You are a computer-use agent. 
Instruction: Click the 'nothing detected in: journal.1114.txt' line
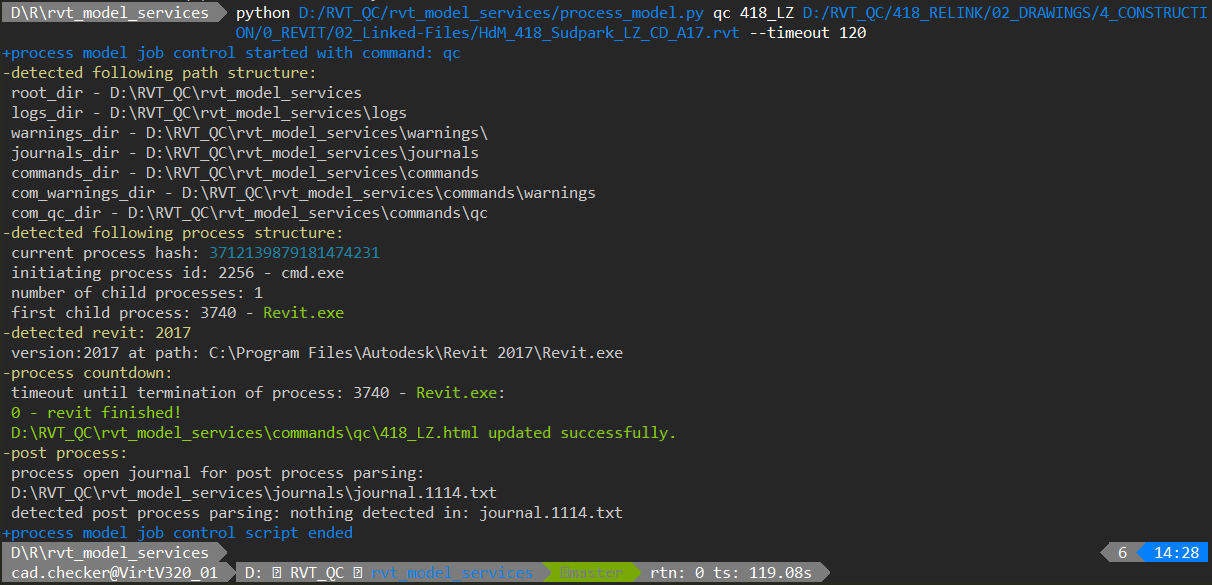pyautogui.click(x=317, y=513)
